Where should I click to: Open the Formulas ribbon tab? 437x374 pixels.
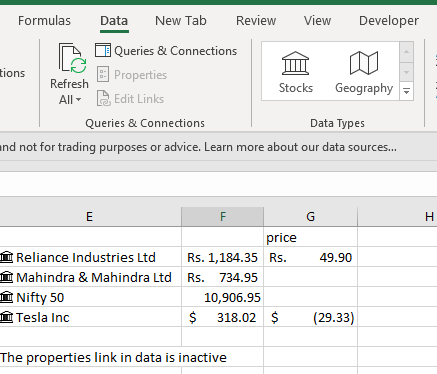pos(44,21)
